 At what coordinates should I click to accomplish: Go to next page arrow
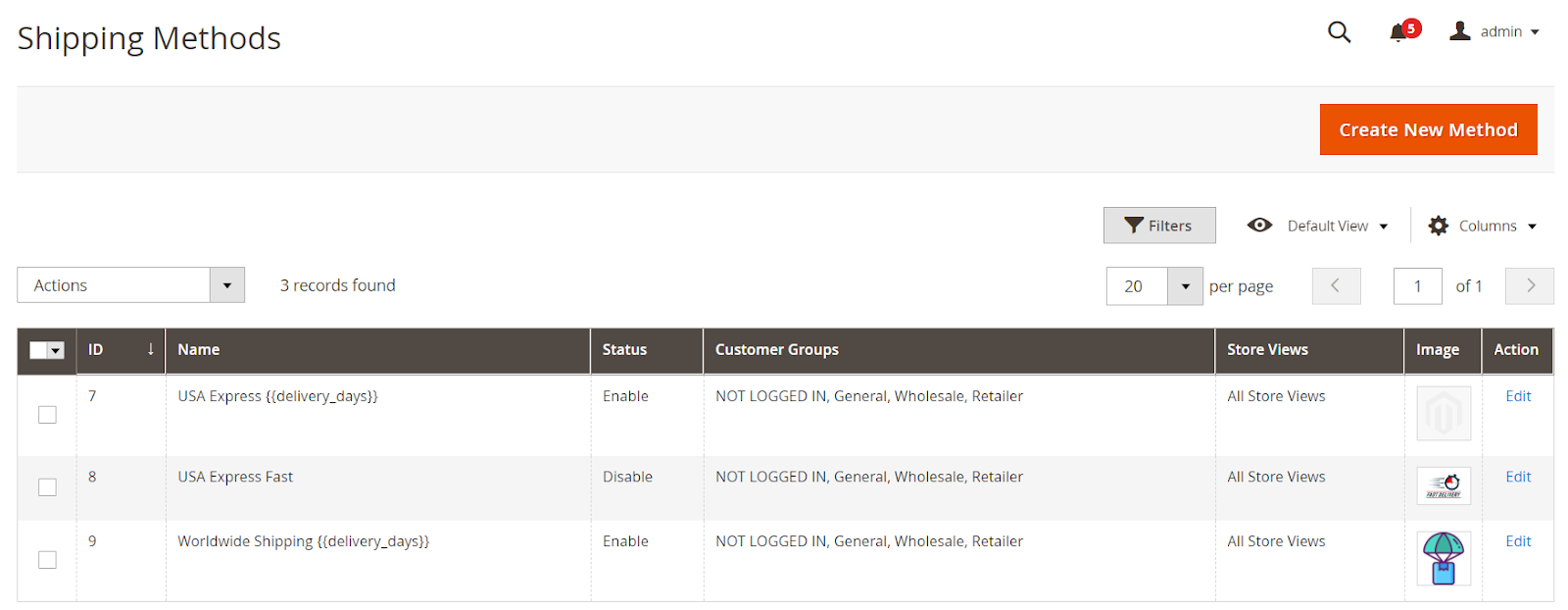(x=1530, y=286)
